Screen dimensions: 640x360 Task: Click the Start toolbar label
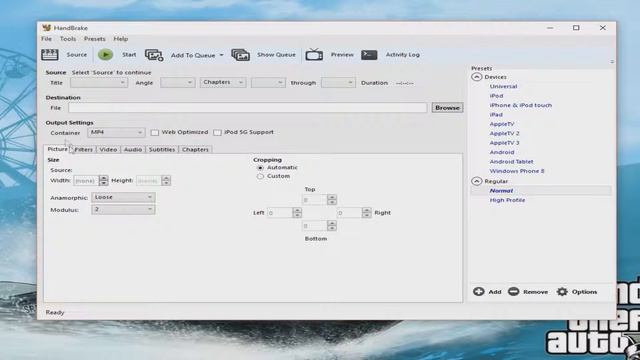click(129, 55)
